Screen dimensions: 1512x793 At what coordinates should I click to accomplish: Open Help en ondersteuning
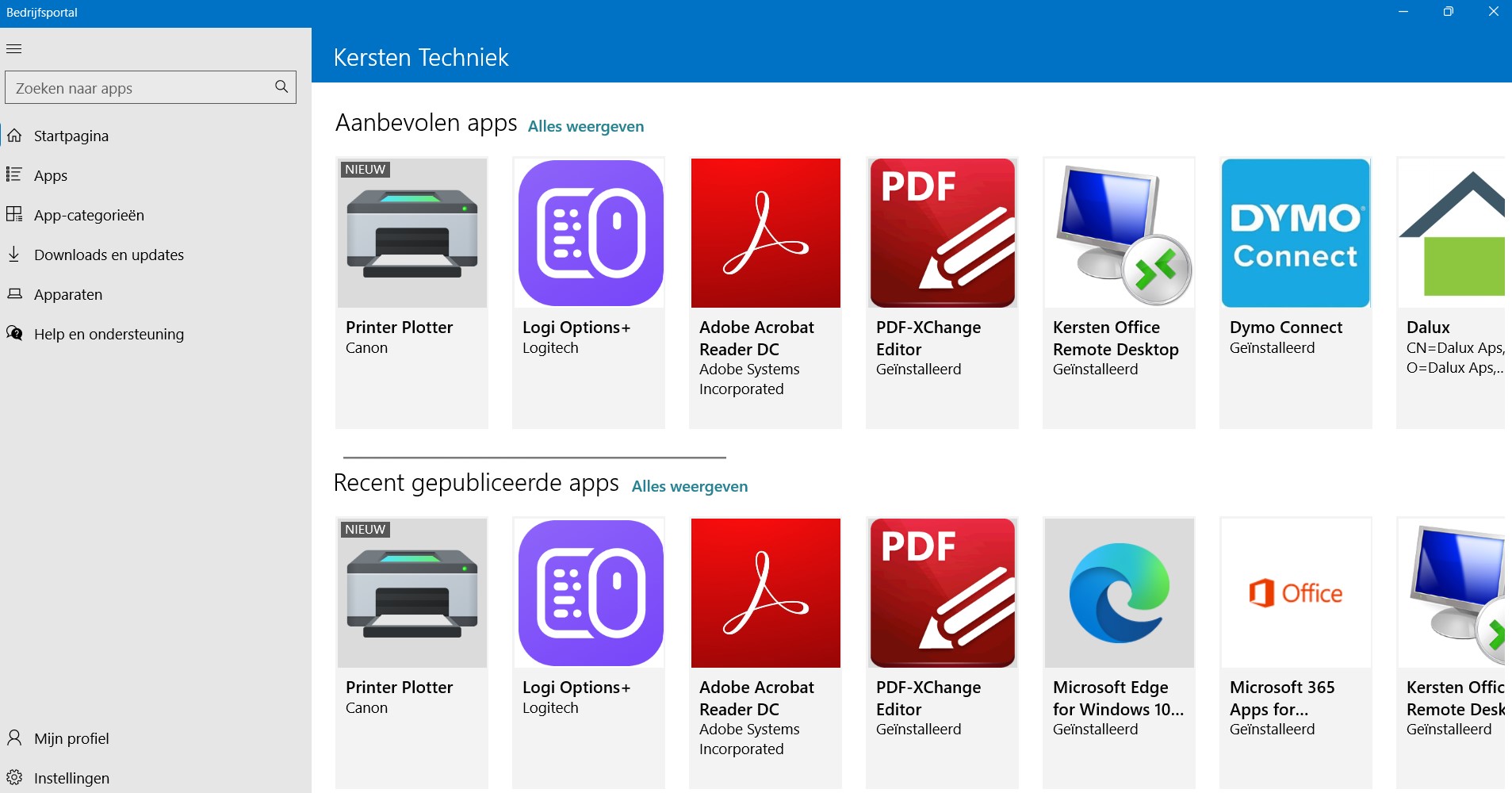tap(109, 335)
